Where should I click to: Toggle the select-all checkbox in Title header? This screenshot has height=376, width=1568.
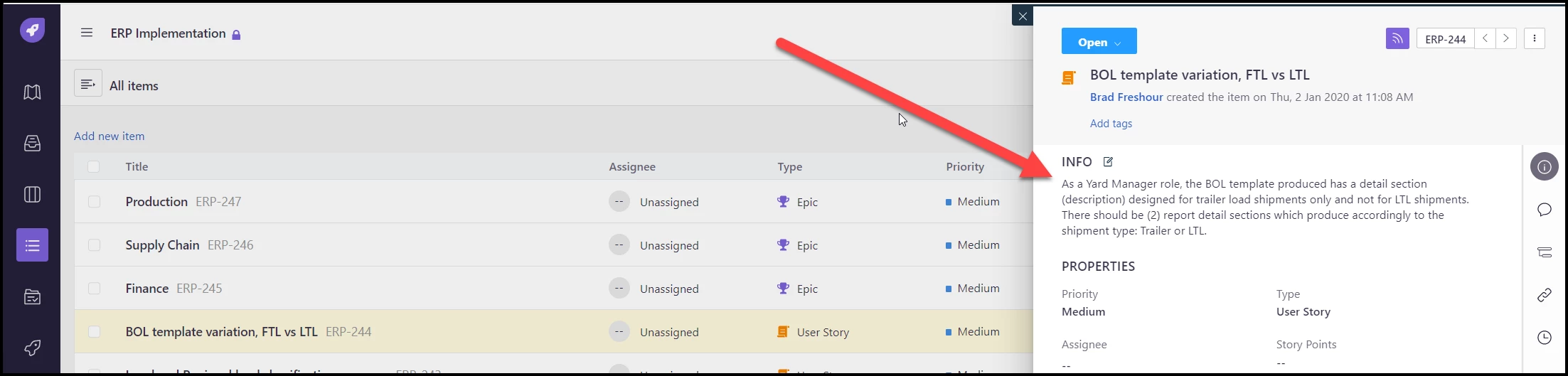[x=94, y=167]
